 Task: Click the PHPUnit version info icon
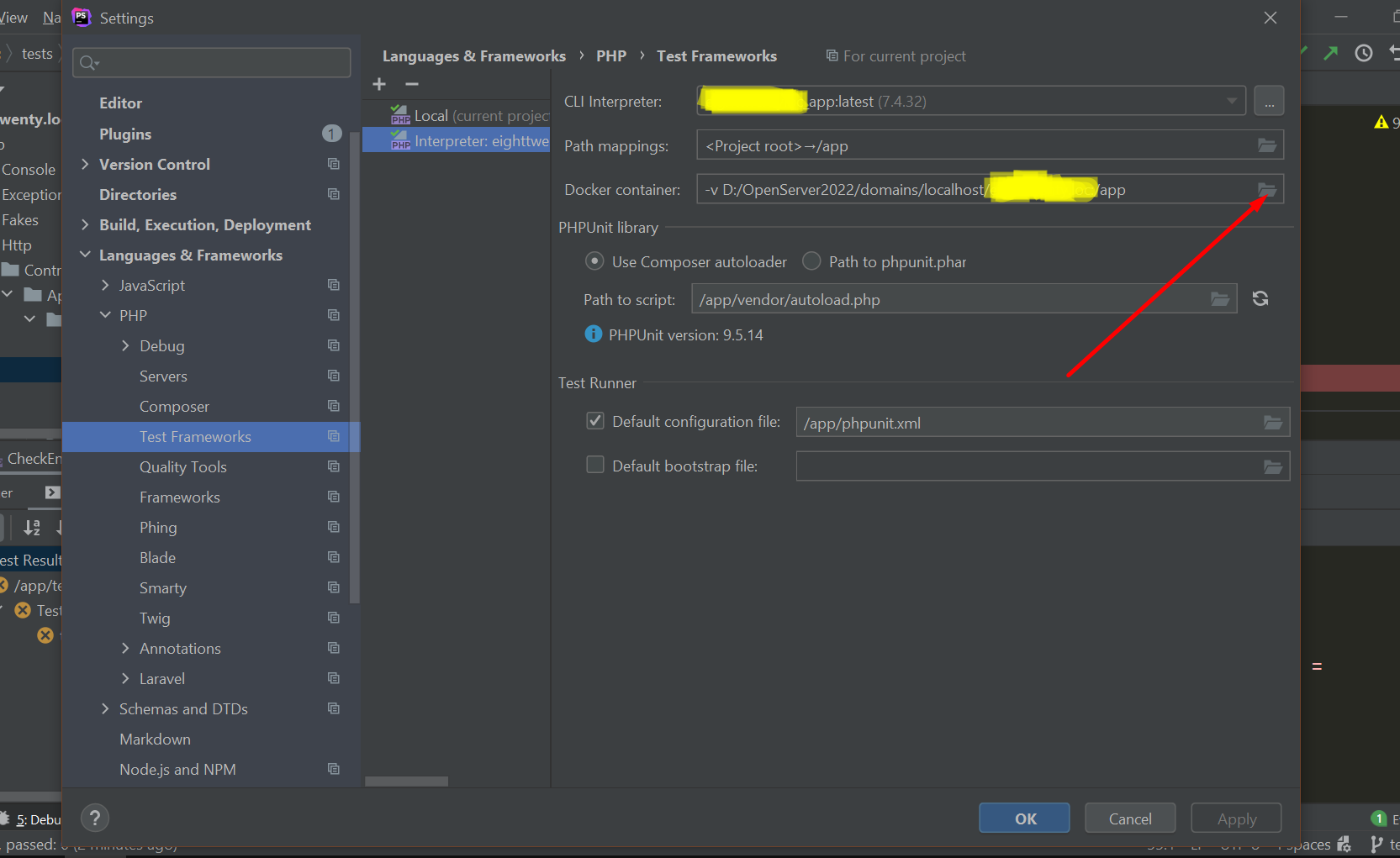point(594,334)
